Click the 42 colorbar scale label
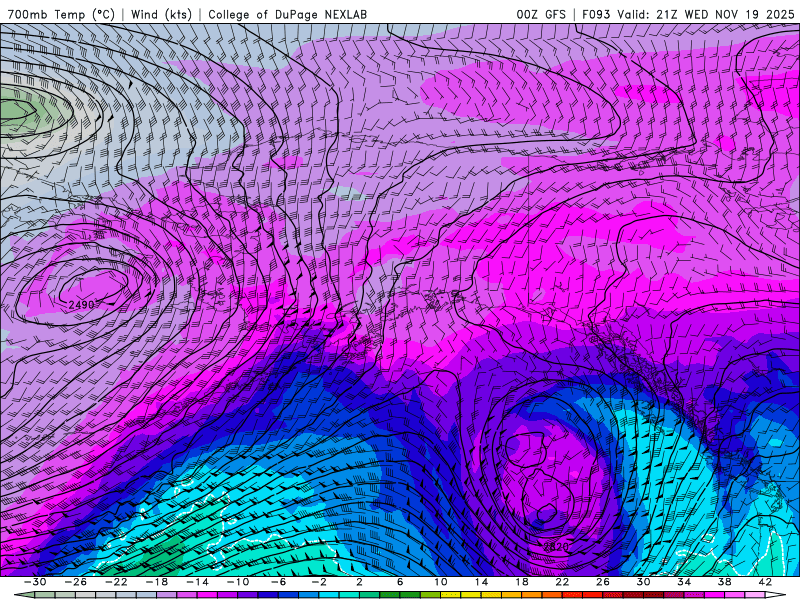 tap(765, 582)
